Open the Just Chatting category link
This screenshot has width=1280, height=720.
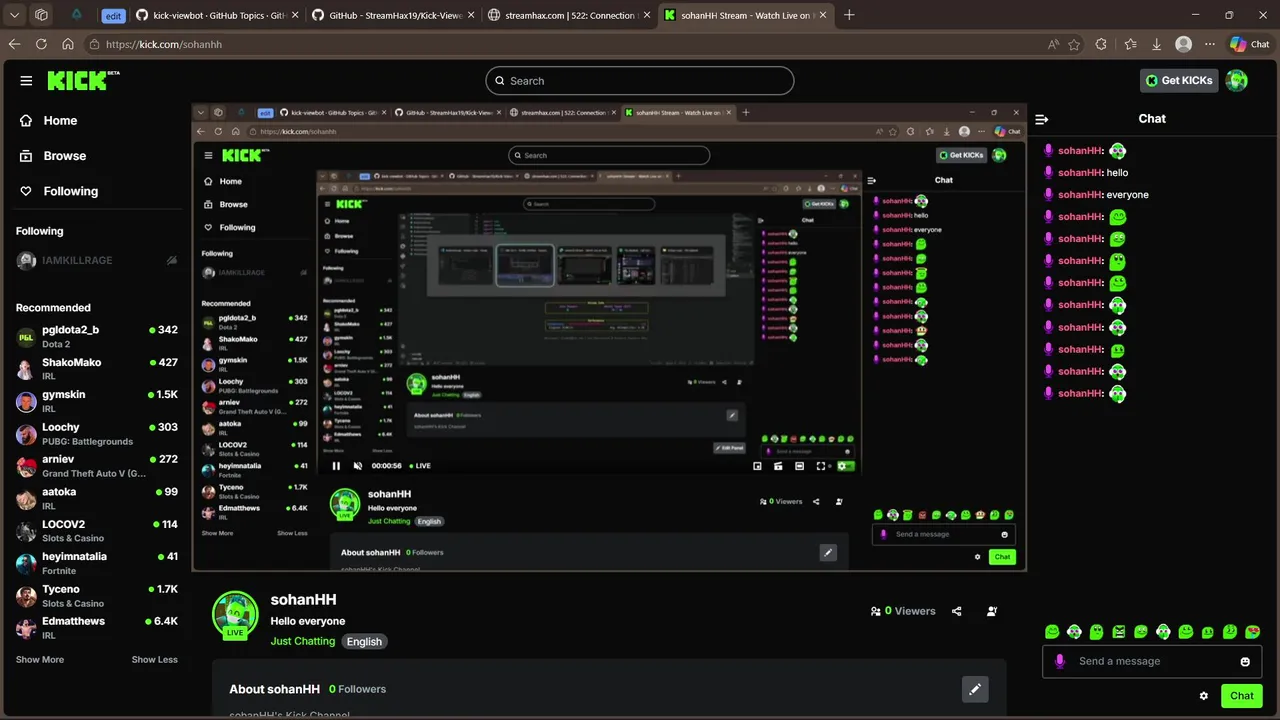[303, 641]
